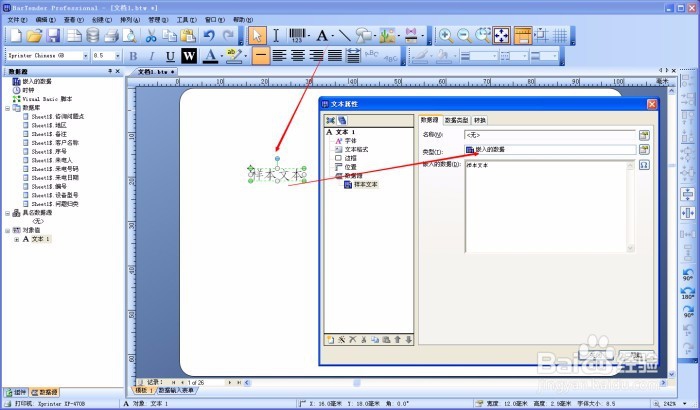
Task: Collapse the 具名数据源 tree node
Action: (8, 213)
